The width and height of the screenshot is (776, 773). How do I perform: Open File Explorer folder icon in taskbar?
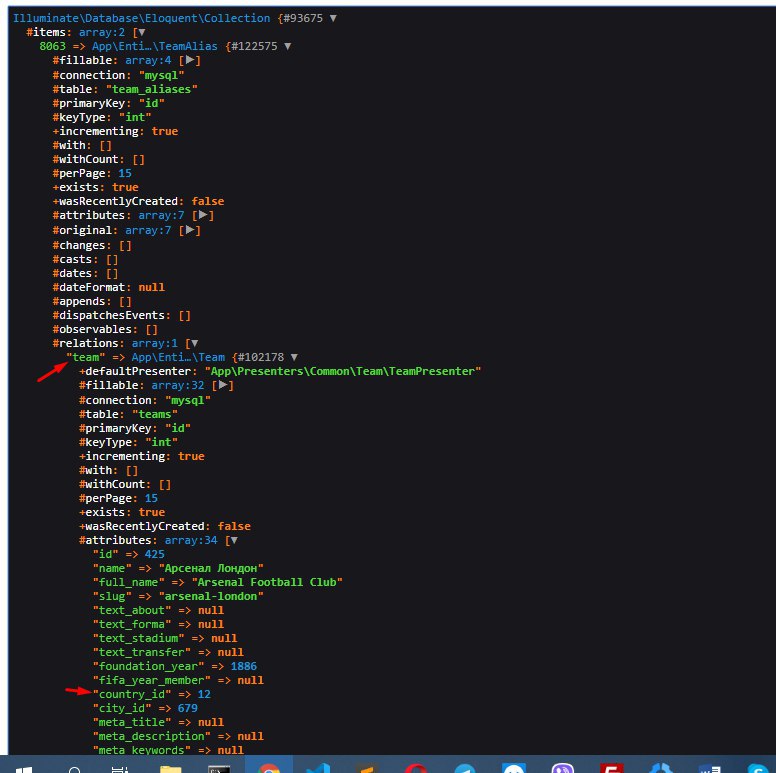171,767
